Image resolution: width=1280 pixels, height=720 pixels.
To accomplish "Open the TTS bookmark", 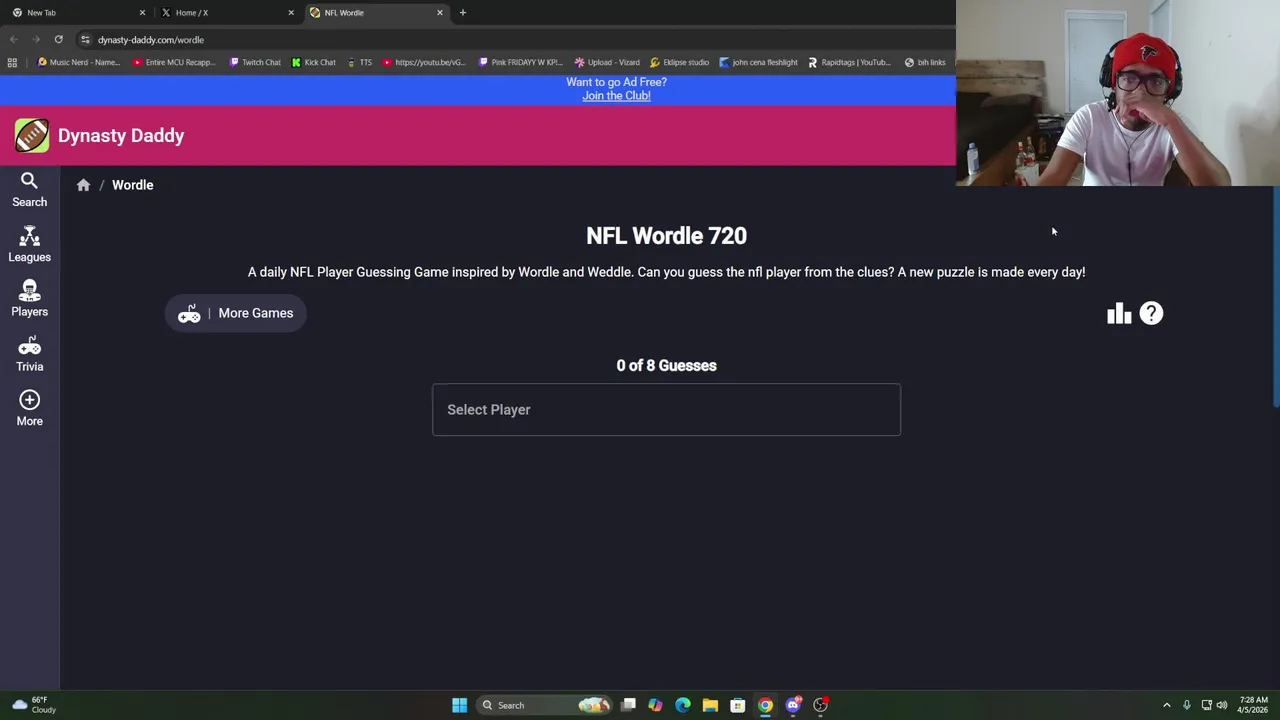I will [x=359, y=62].
